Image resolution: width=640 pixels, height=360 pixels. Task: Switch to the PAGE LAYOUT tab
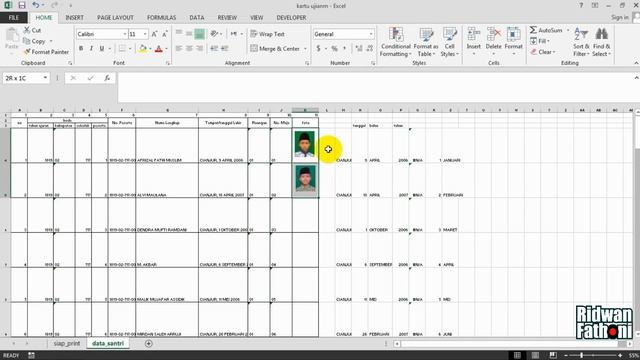point(115,18)
